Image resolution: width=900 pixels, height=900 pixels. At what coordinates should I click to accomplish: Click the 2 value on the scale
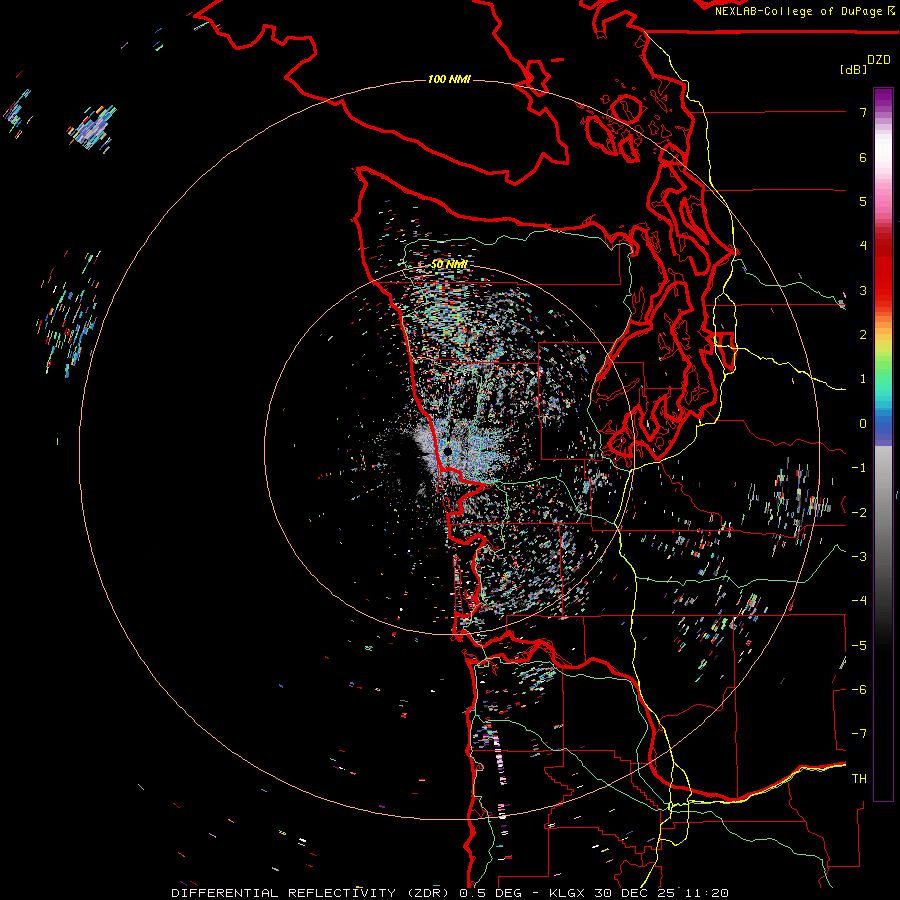[863, 335]
